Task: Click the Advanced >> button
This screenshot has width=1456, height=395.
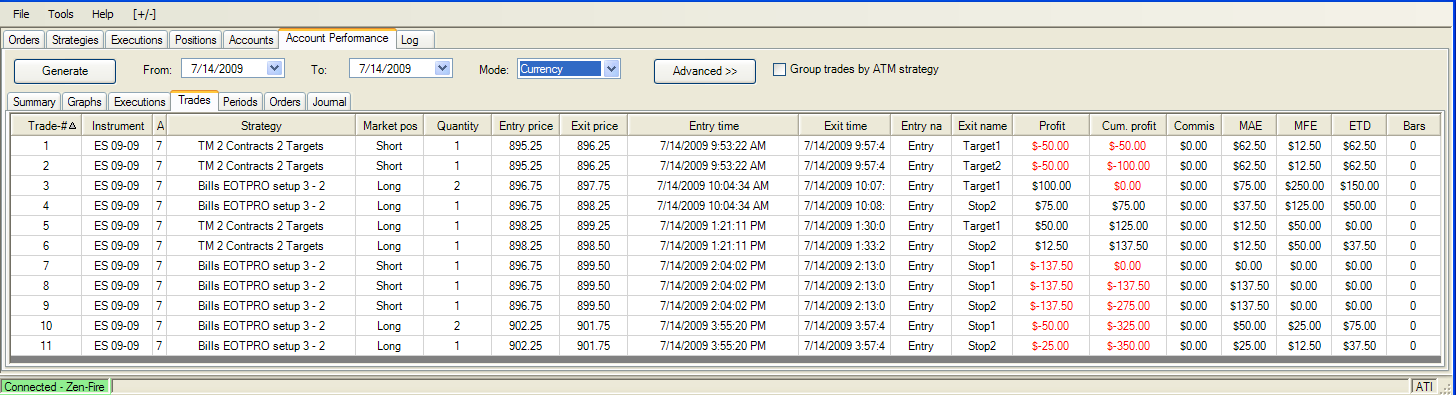Action: (705, 71)
